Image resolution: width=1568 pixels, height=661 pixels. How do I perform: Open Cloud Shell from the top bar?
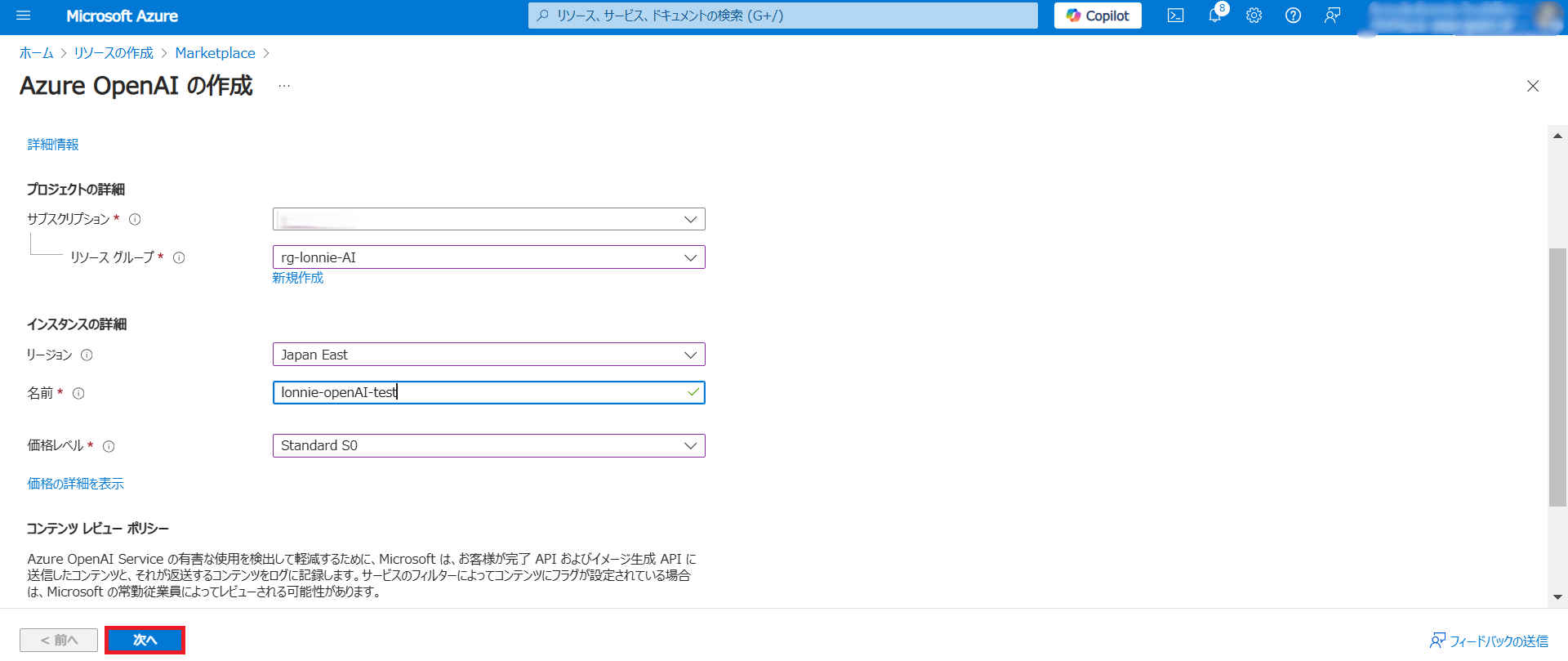tap(1175, 16)
